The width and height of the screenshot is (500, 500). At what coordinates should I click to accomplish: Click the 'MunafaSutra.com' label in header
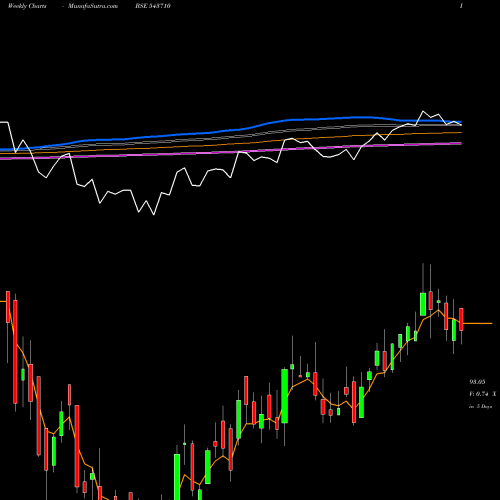[x=93, y=6]
